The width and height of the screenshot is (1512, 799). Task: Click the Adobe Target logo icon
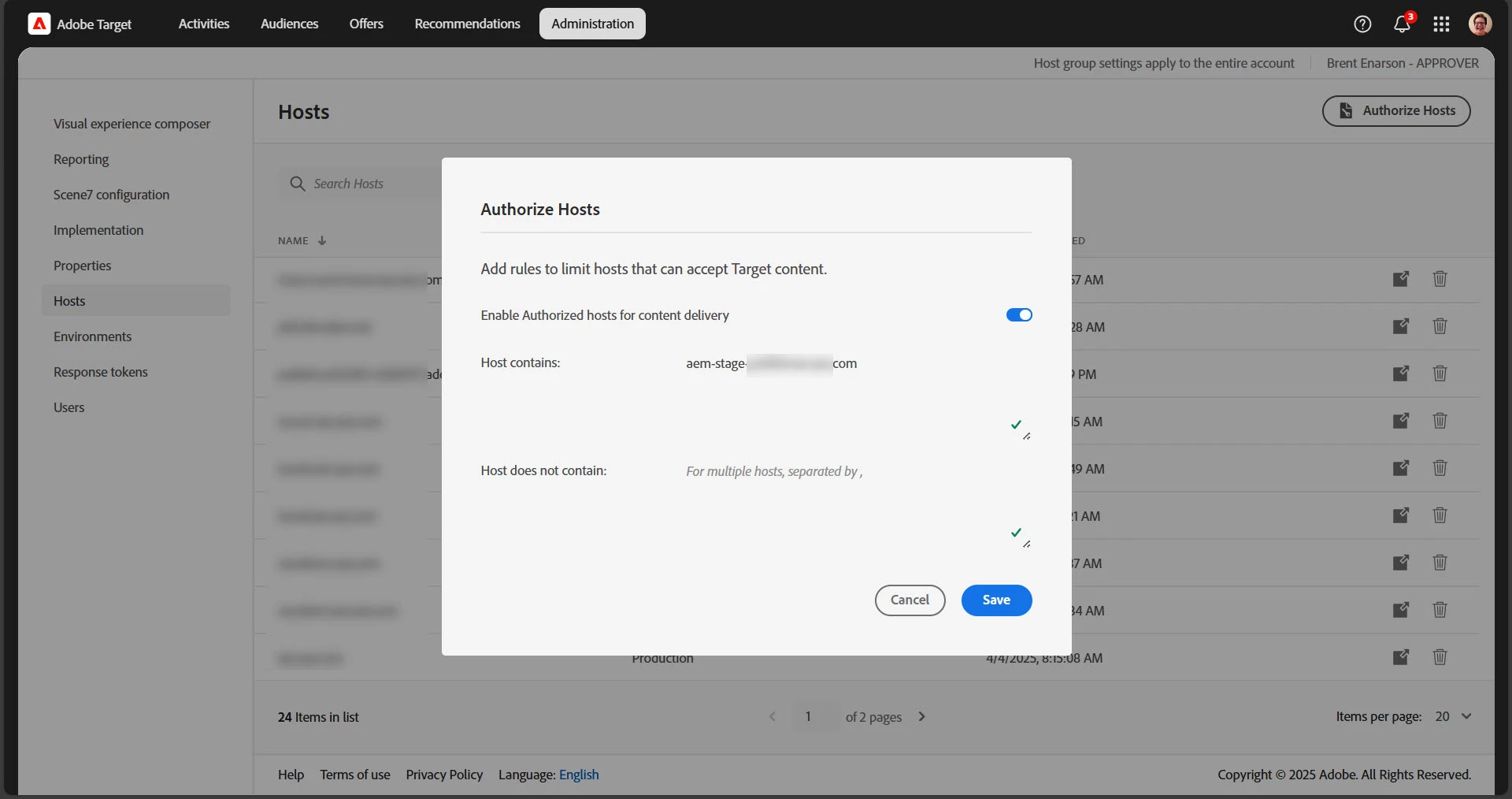(x=39, y=24)
